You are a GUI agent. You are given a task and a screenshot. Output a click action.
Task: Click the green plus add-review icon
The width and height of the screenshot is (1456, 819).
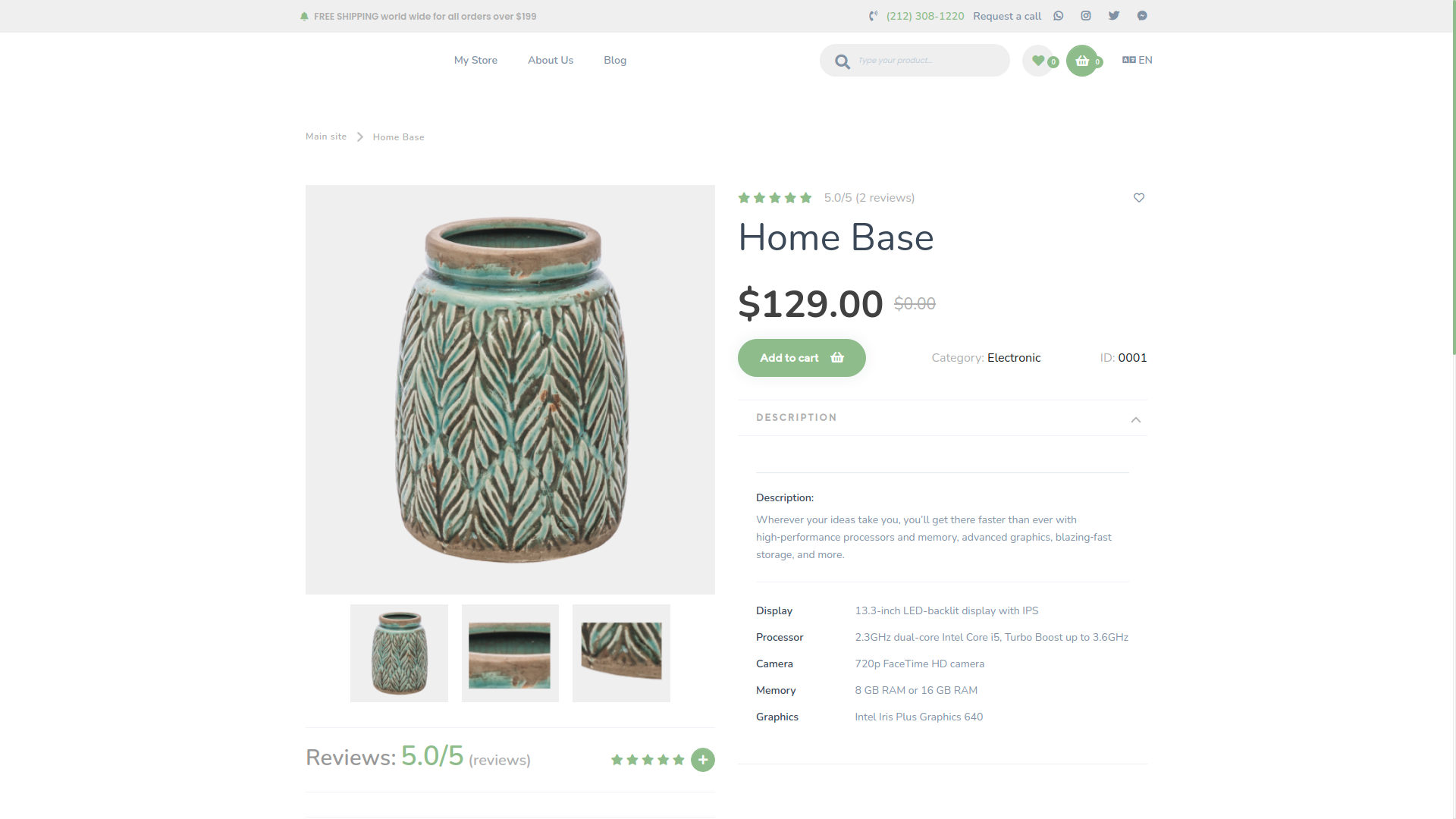click(x=703, y=760)
